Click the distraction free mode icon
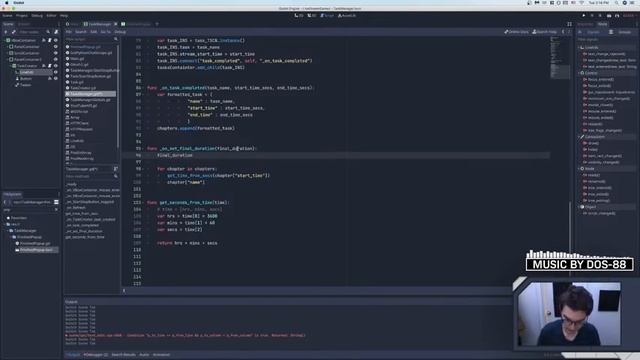Image resolution: width=640 pixels, height=360 pixels. point(569,24)
